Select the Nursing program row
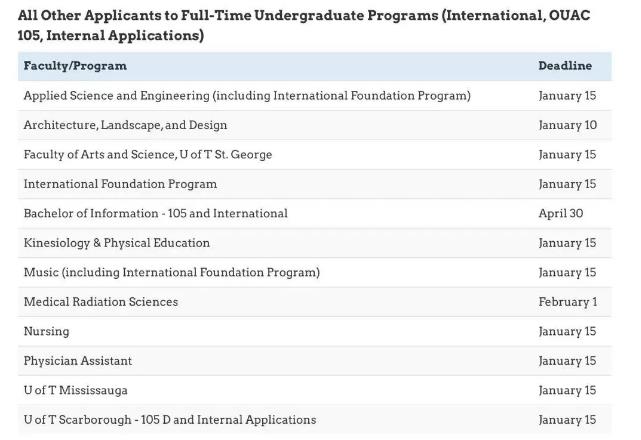Image resolution: width=641 pixels, height=440 pixels. [x=46, y=331]
